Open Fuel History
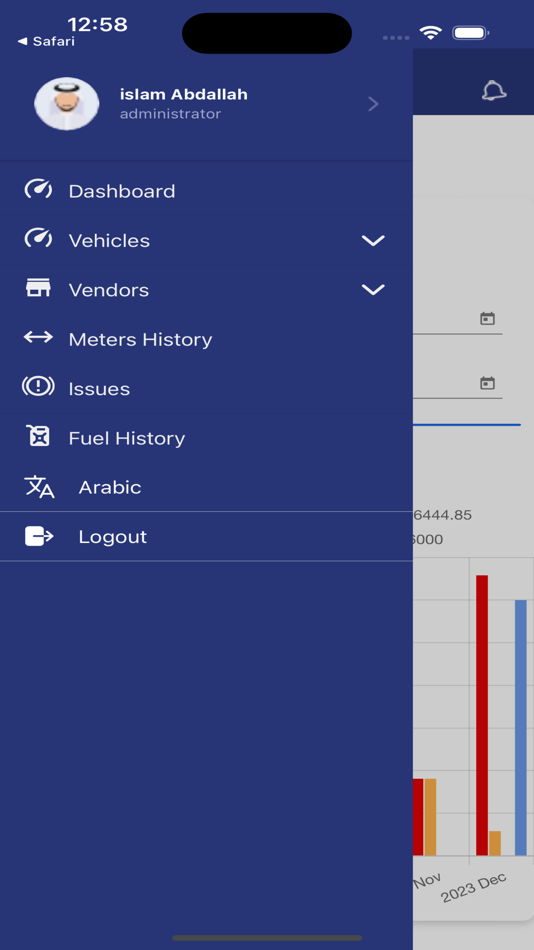Image resolution: width=534 pixels, height=950 pixels. point(206,438)
